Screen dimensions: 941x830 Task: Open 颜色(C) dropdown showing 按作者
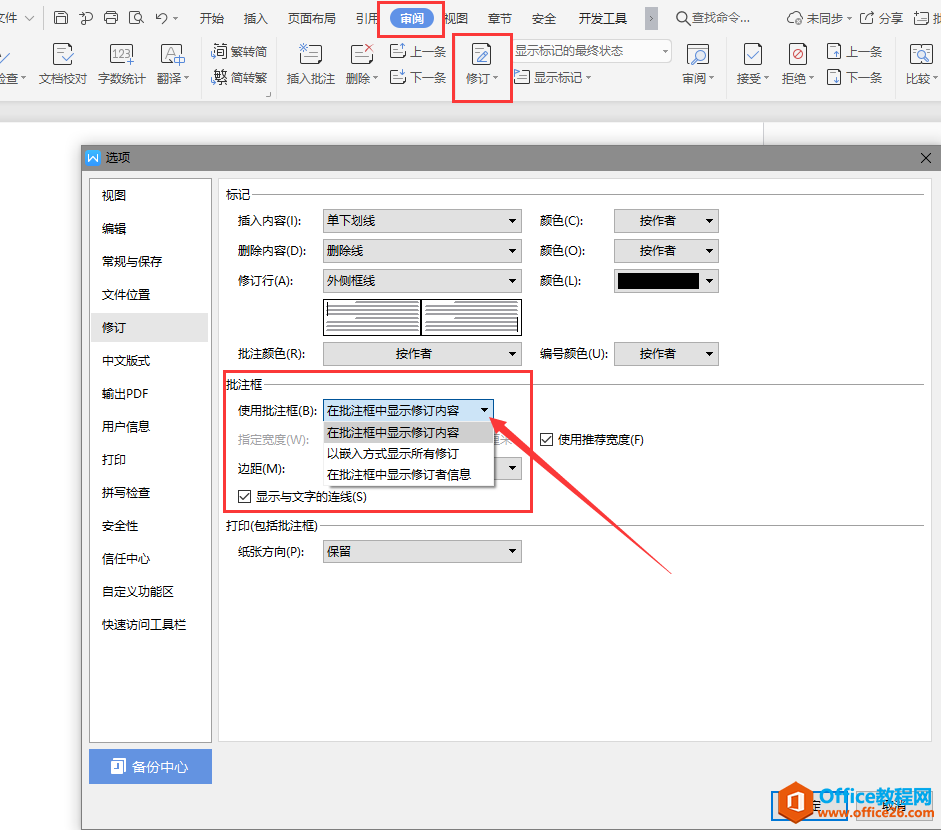point(666,221)
